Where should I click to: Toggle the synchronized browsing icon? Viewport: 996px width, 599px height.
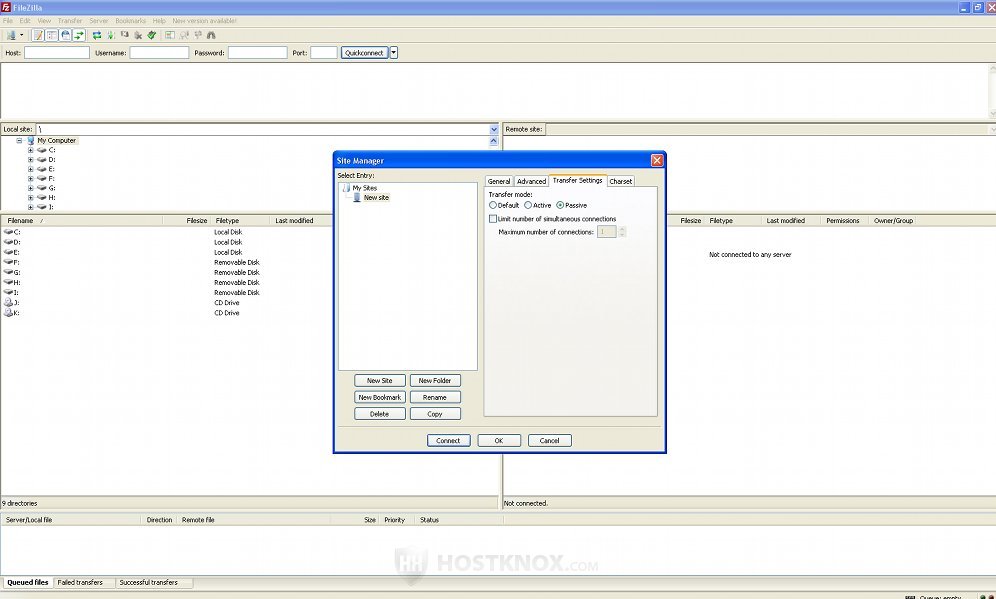point(198,36)
